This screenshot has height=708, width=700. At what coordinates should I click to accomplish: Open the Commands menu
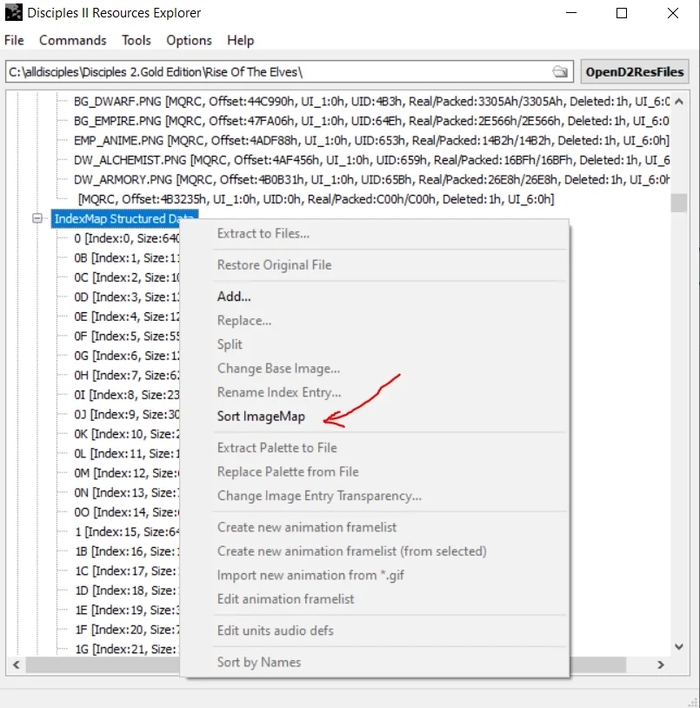(x=72, y=40)
